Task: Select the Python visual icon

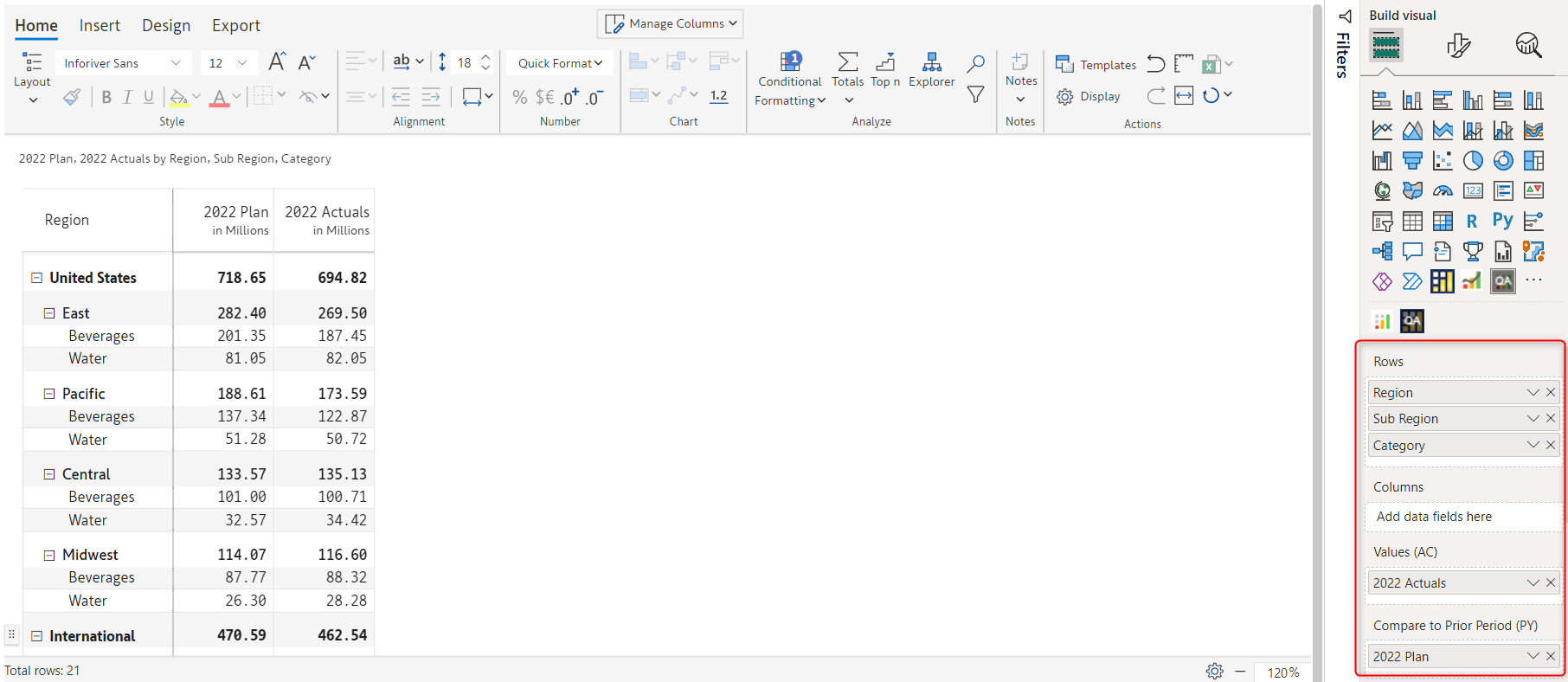Action: 1502,222
